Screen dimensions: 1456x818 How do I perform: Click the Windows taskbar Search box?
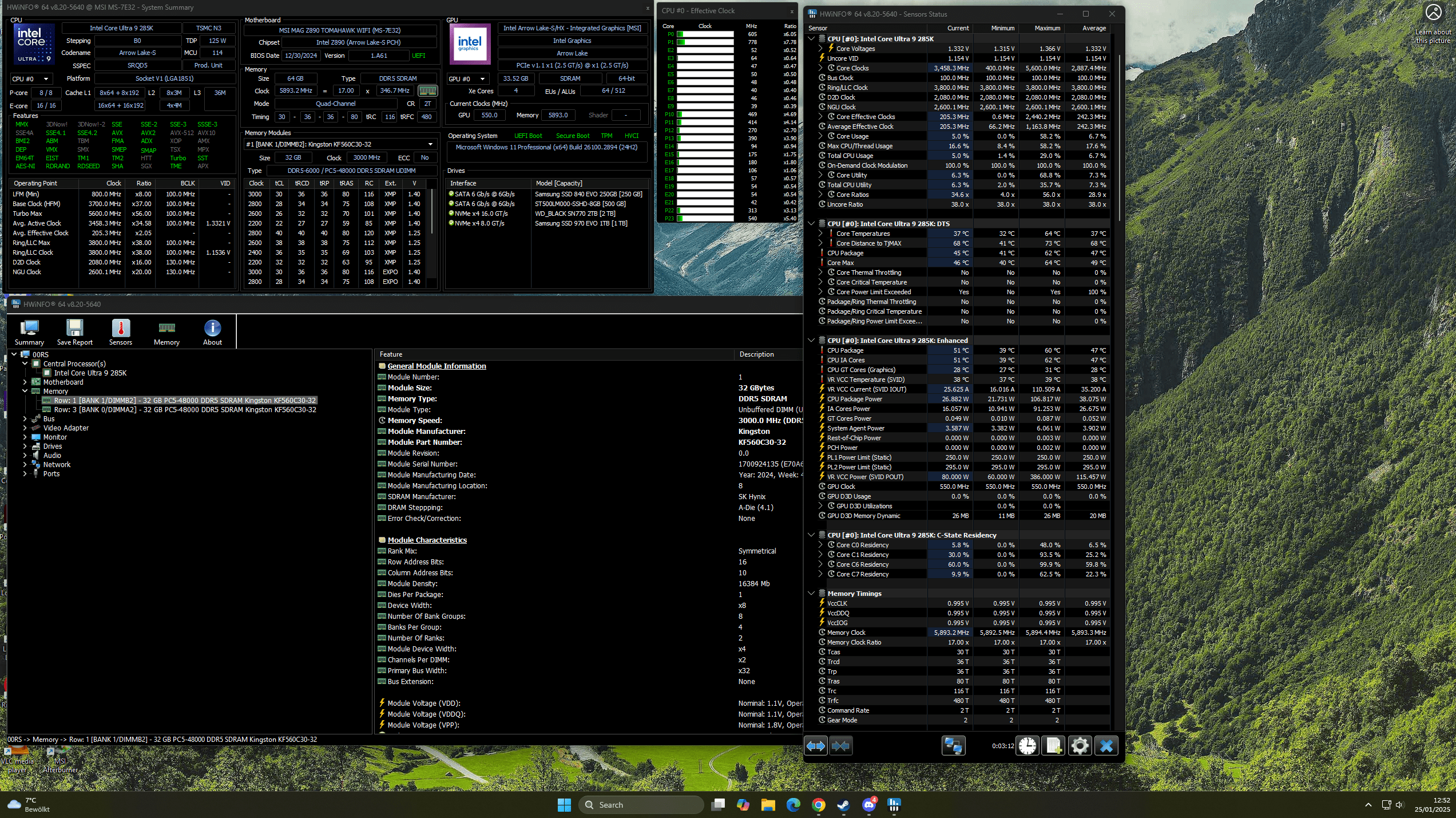[641, 805]
